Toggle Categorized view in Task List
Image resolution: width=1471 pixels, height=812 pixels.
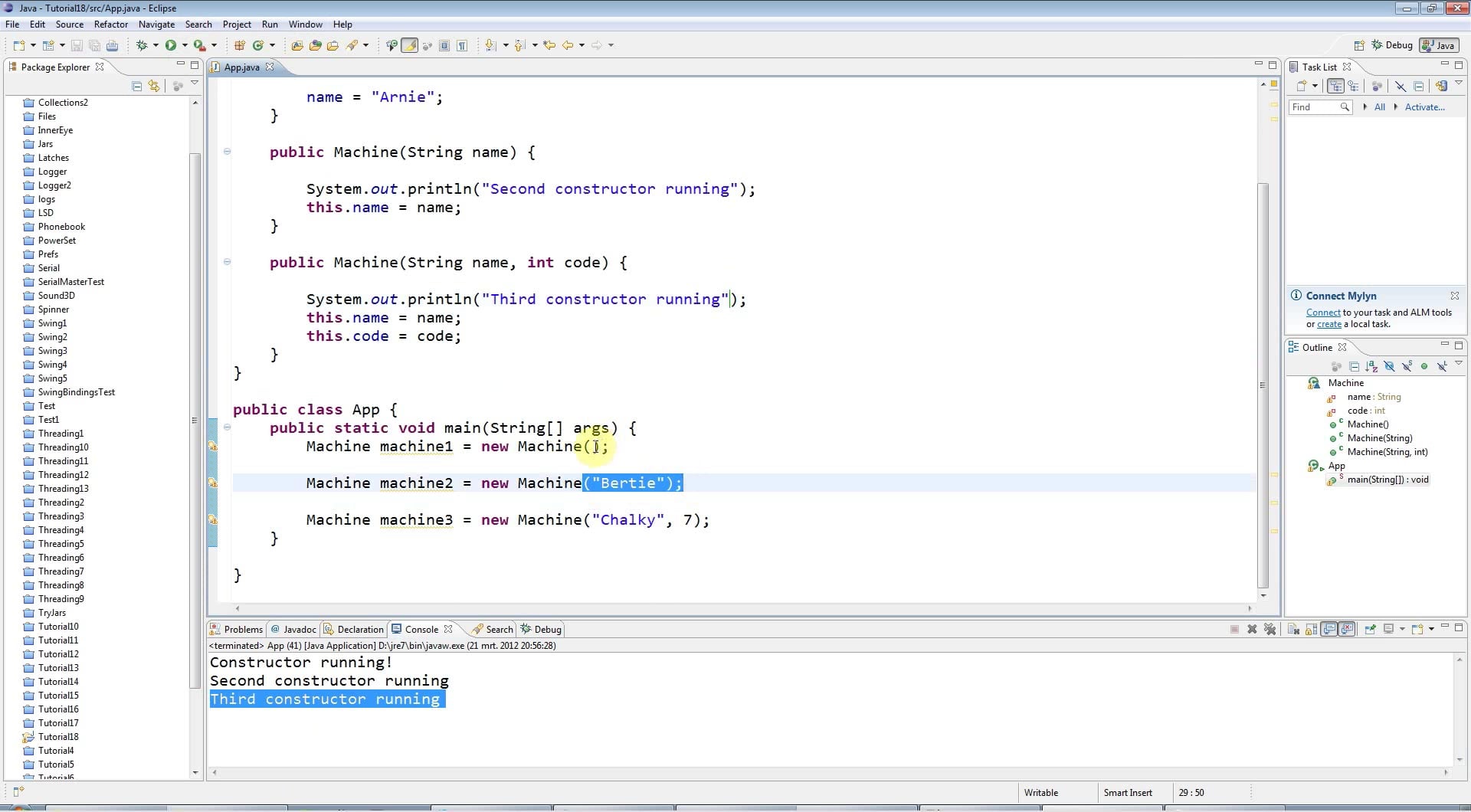1335,86
